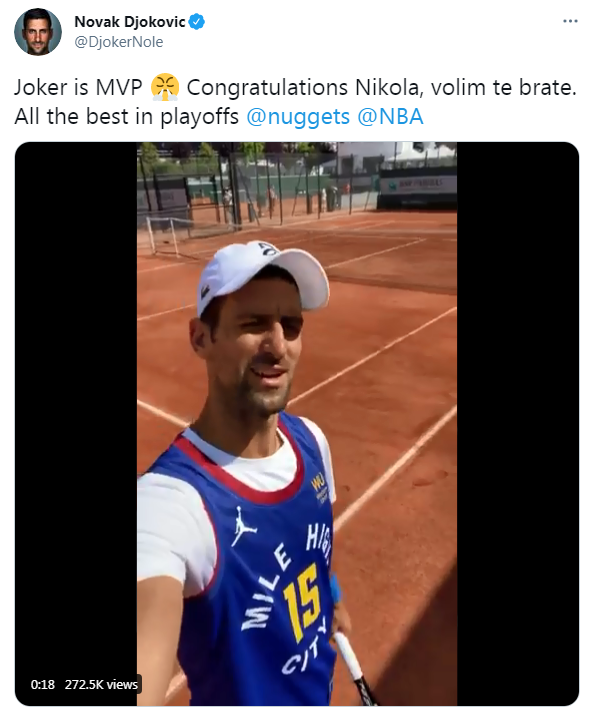Click the blue verified badge
594x711 pixels.
coord(196,22)
